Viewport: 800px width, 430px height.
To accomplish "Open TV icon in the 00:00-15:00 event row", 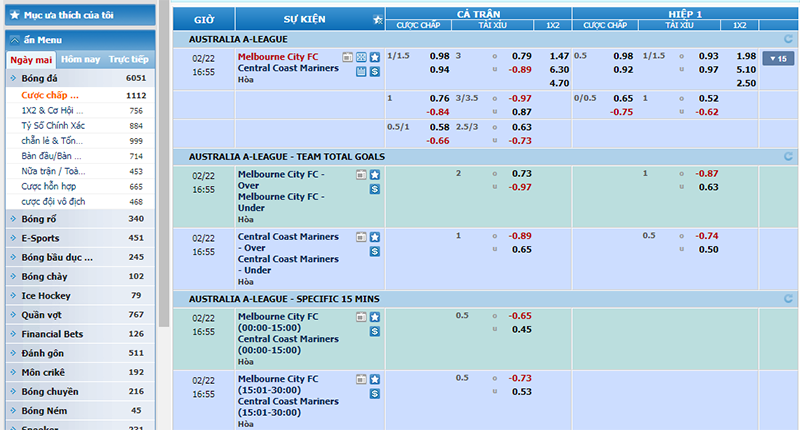I will point(361,317).
